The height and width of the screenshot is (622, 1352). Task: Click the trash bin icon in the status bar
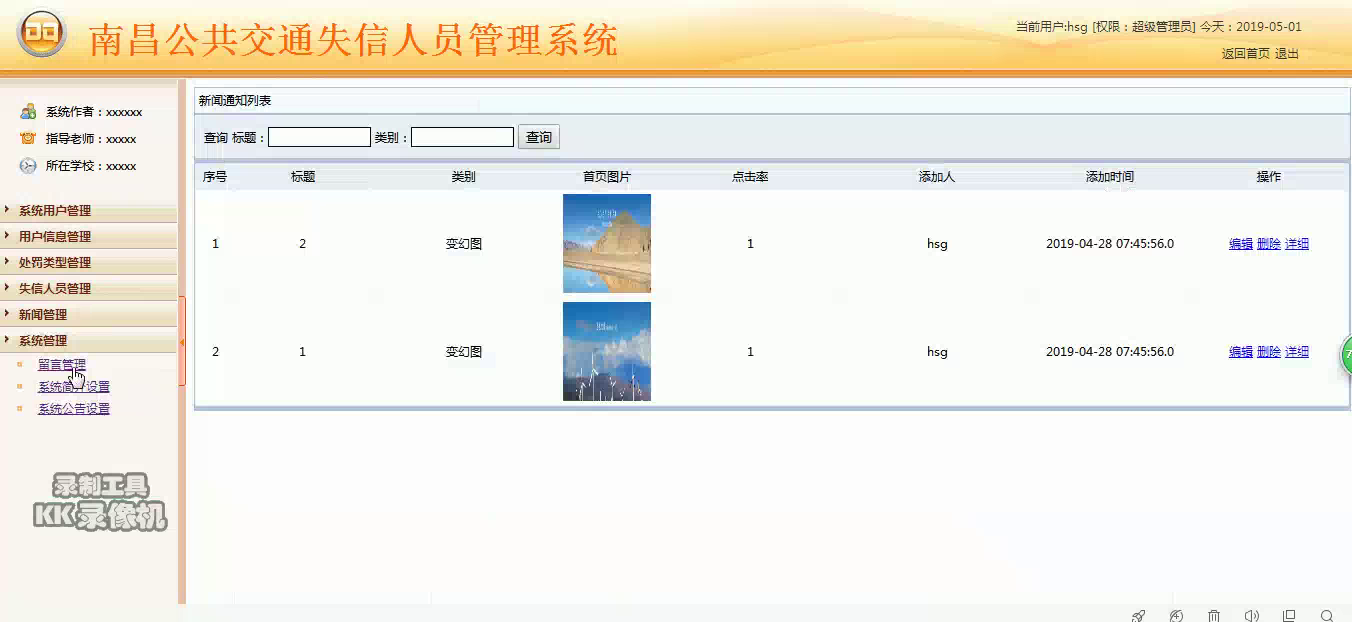pyautogui.click(x=1214, y=616)
